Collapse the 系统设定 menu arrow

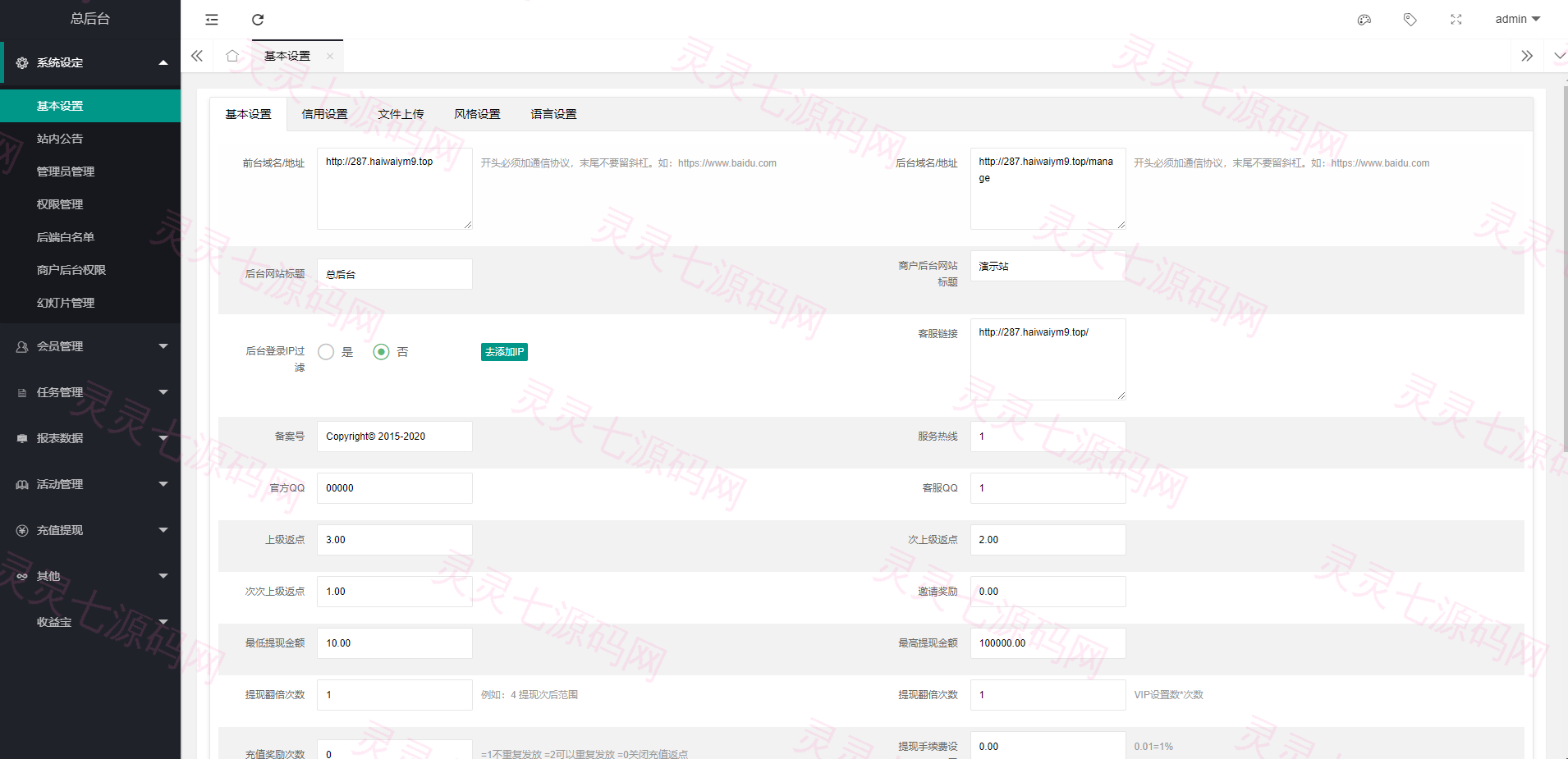[163, 62]
